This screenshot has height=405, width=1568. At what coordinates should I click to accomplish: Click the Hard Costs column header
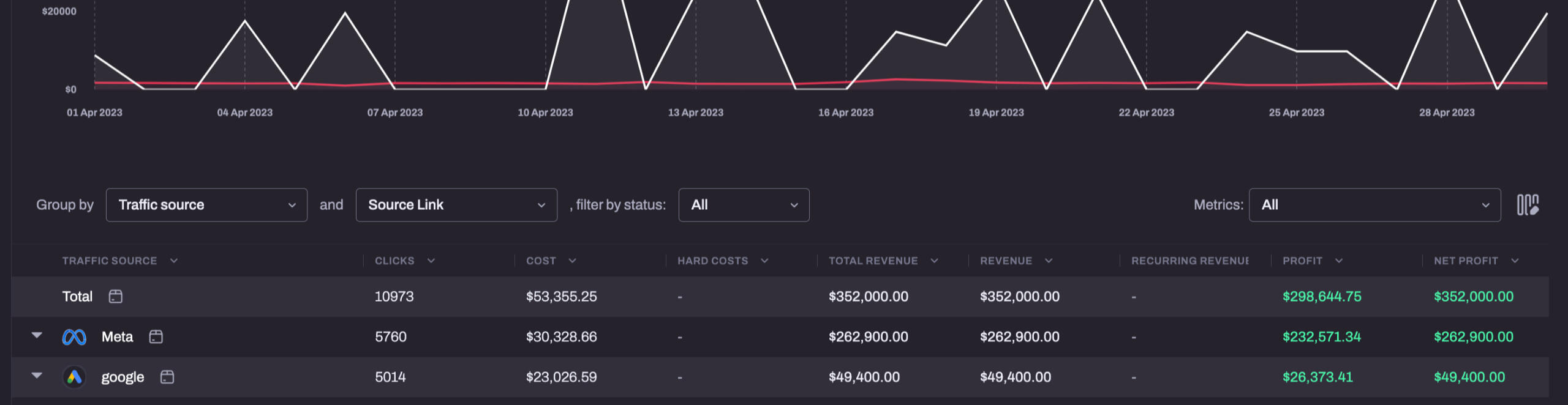point(712,261)
